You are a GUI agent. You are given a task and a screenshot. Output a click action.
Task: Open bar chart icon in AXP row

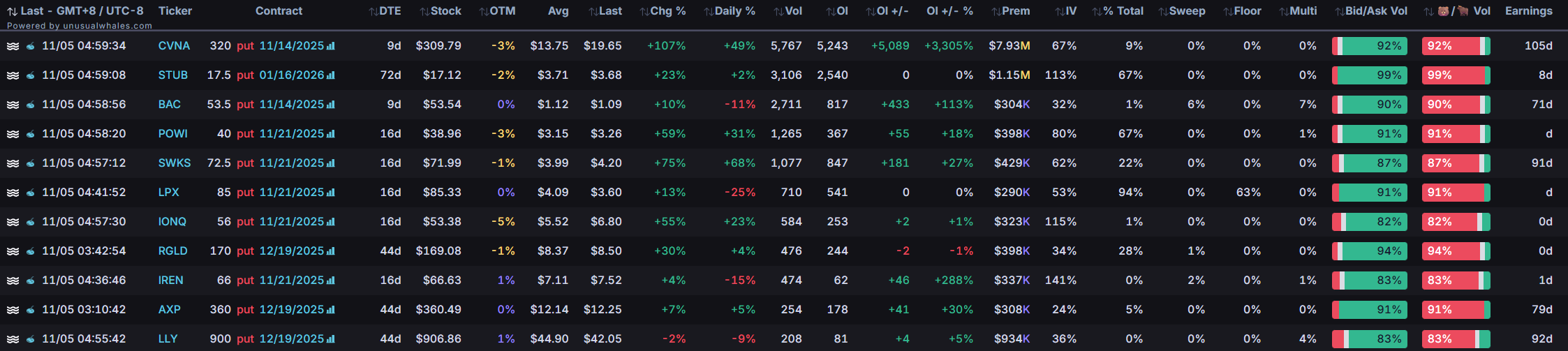(331, 310)
